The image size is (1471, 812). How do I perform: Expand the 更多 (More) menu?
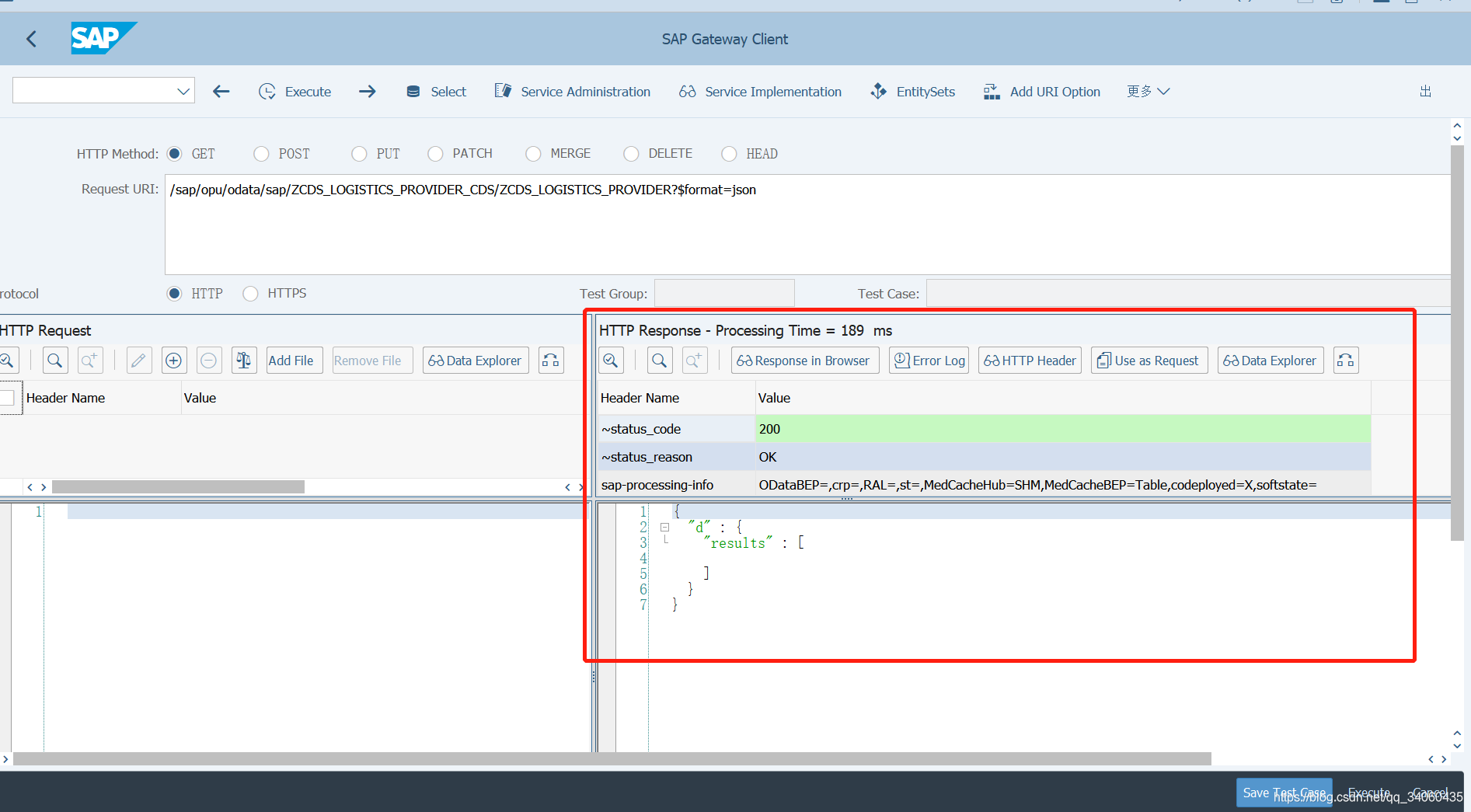(1148, 92)
